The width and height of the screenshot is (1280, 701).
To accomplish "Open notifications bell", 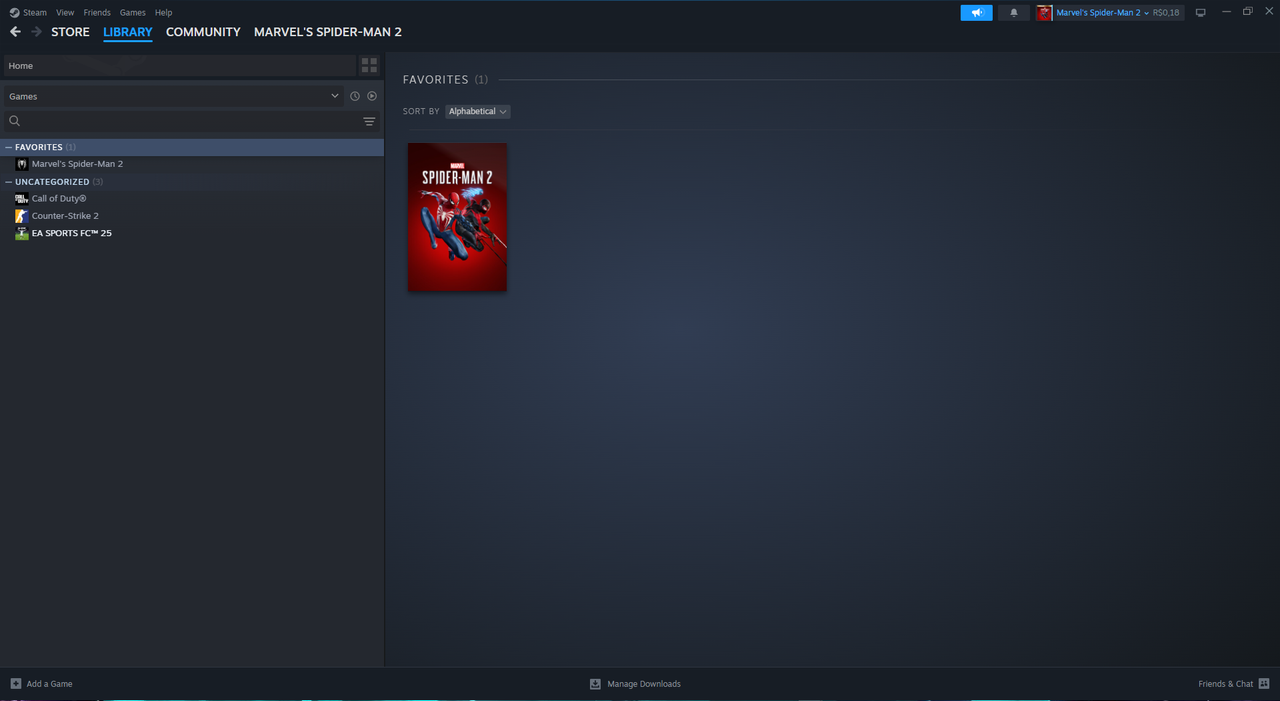I will click(x=1014, y=13).
